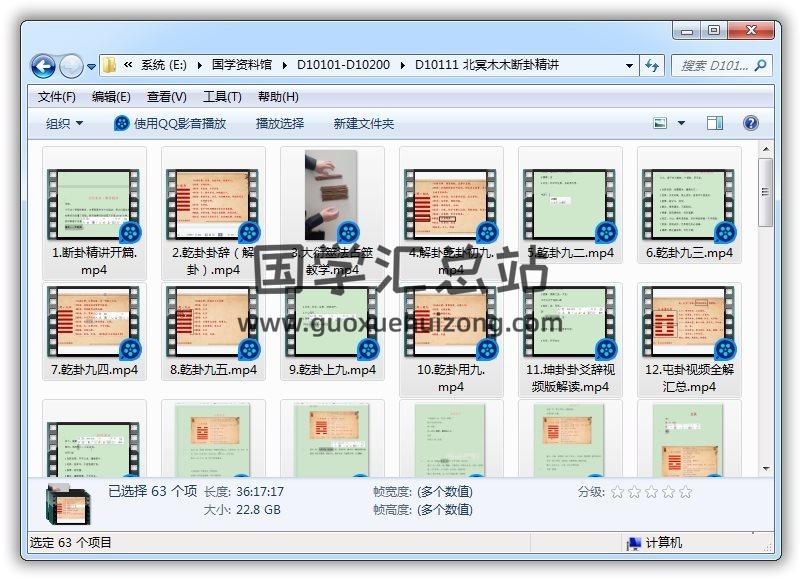
Task: Select D10101-D10200 breadcrumb segment
Action: pos(343,65)
